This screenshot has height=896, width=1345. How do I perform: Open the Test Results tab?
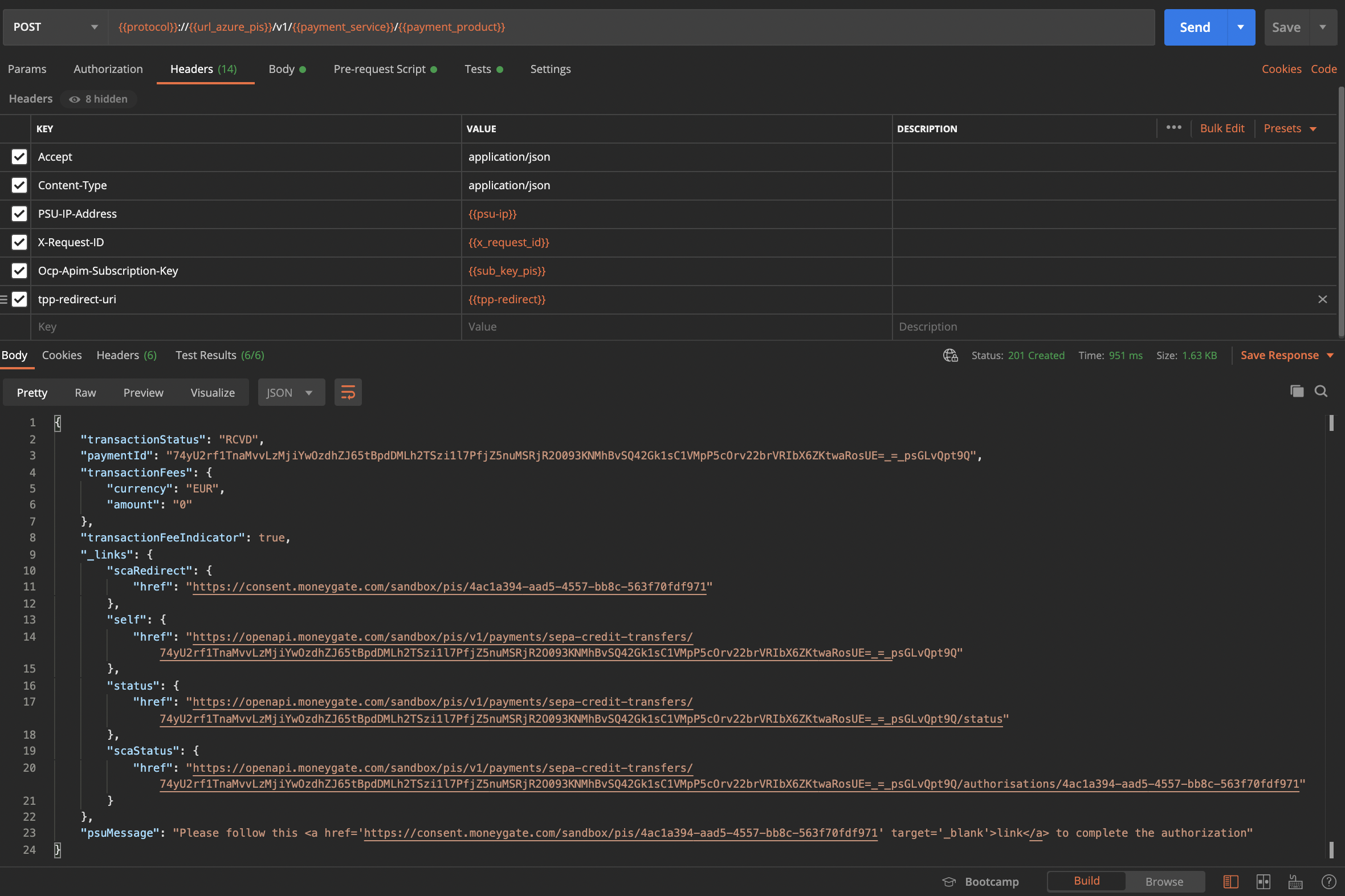pos(219,356)
